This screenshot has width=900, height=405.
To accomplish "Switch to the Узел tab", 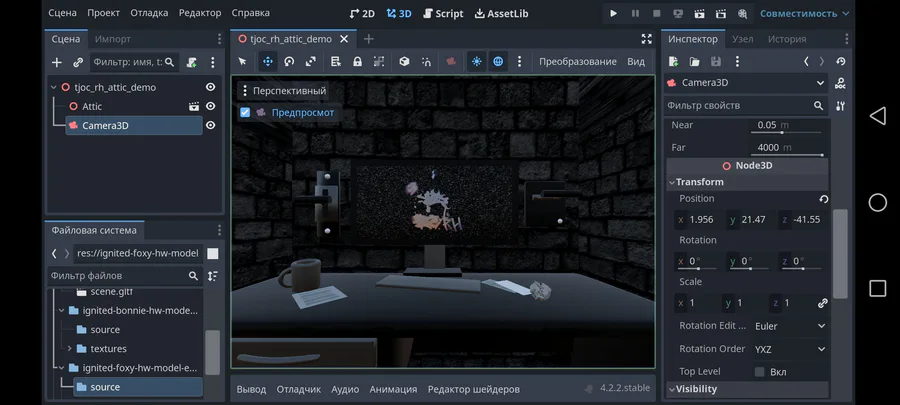I will [x=743, y=39].
